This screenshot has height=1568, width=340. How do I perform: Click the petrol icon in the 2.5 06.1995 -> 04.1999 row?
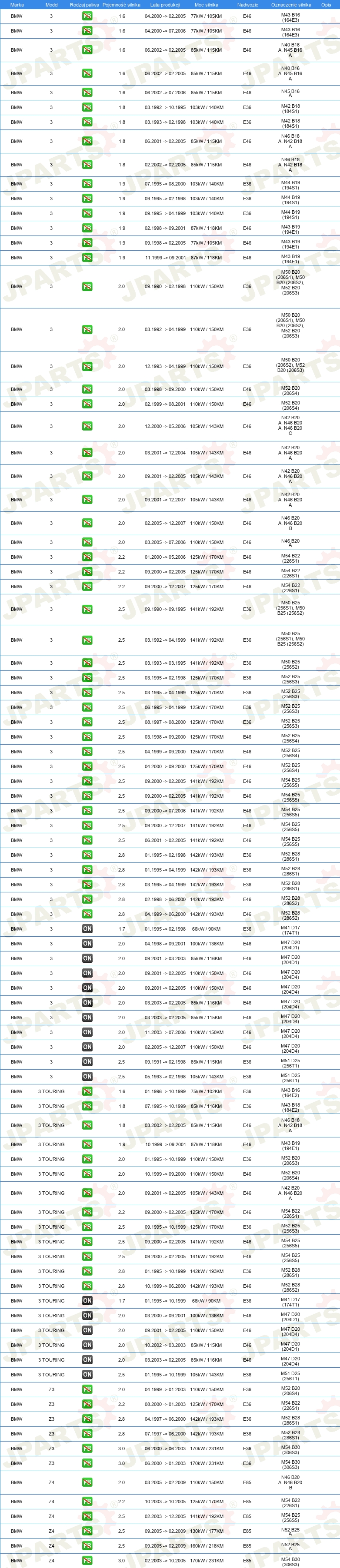point(87,707)
